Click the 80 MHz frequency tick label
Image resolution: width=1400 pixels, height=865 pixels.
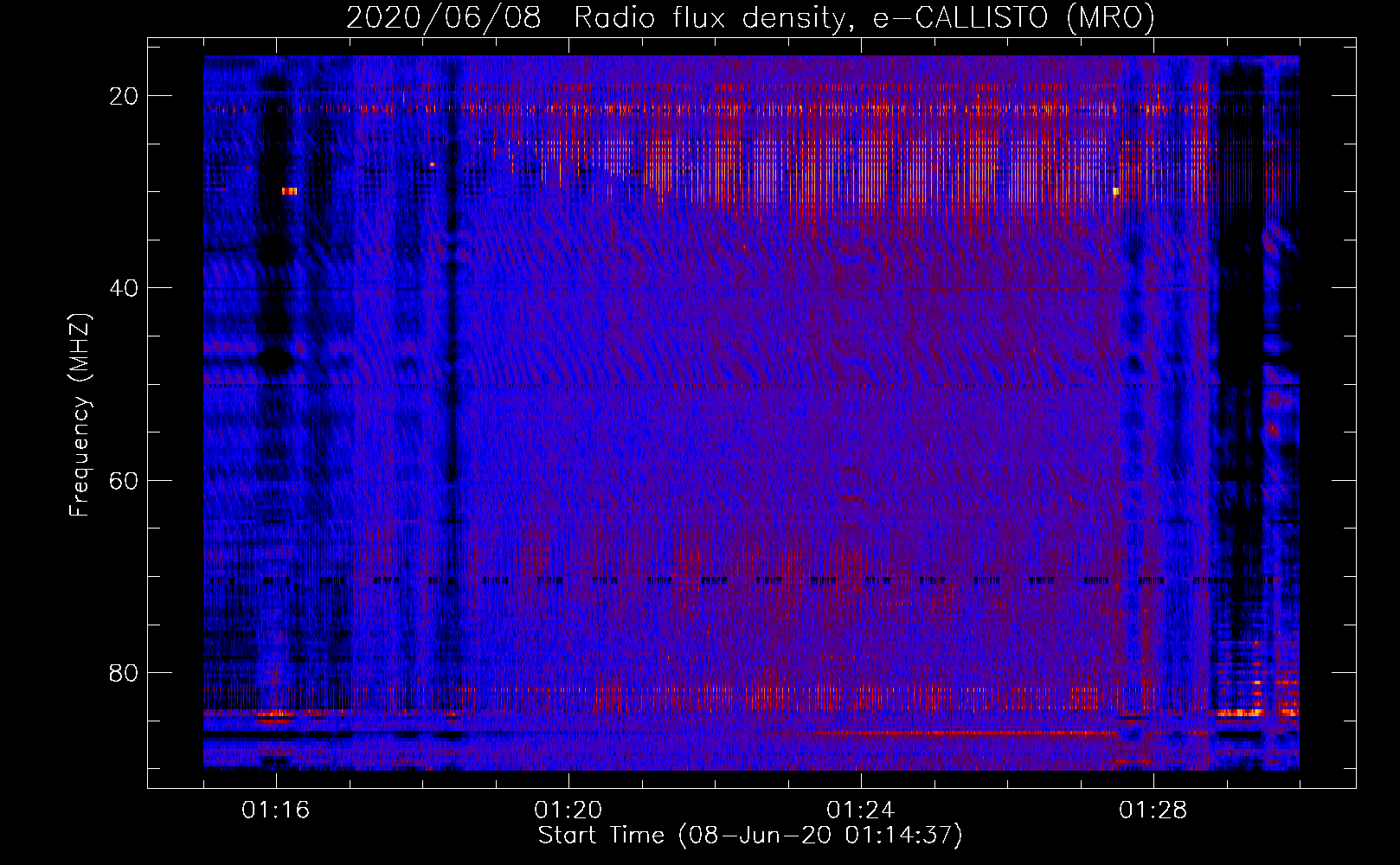[x=124, y=672]
